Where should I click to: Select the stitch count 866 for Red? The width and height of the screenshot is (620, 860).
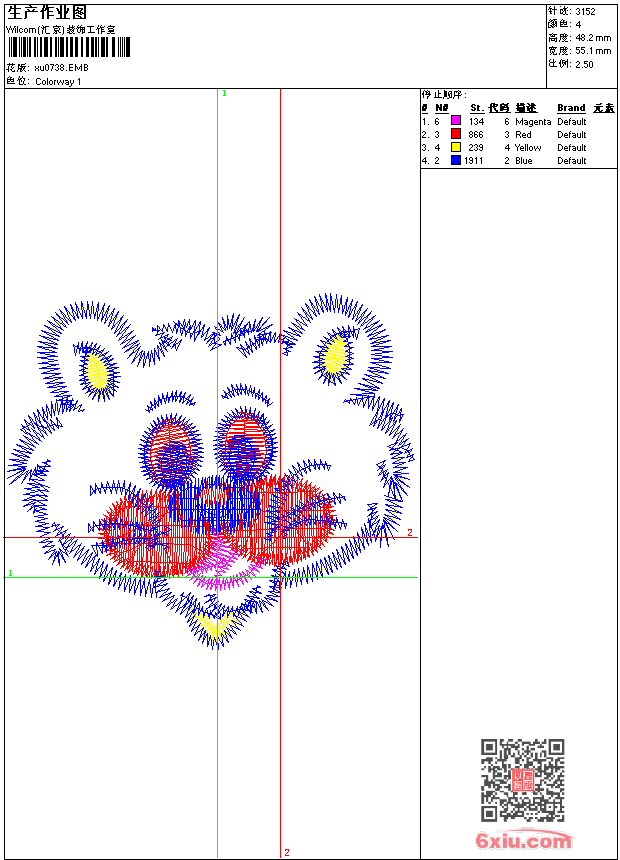476,134
